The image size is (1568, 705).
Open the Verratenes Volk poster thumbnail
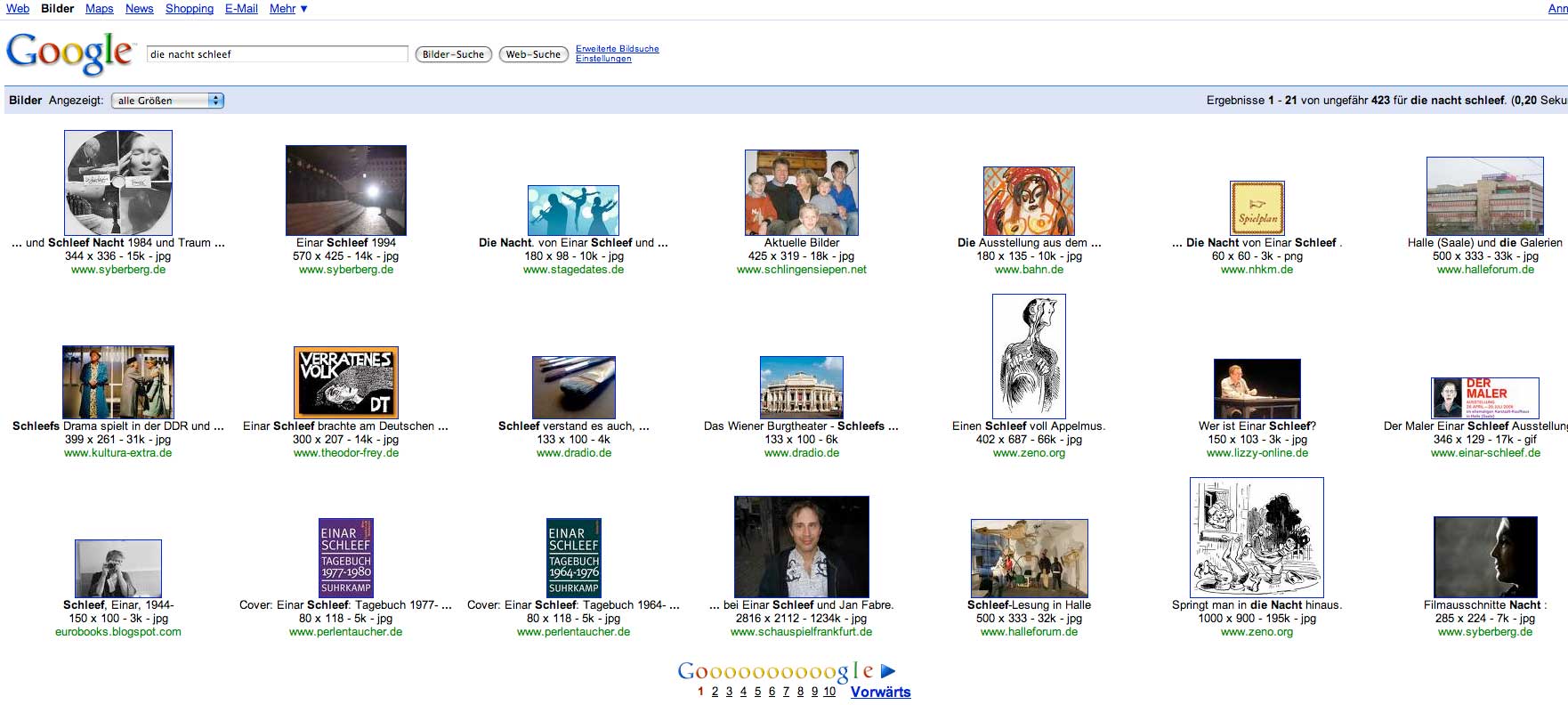(345, 382)
